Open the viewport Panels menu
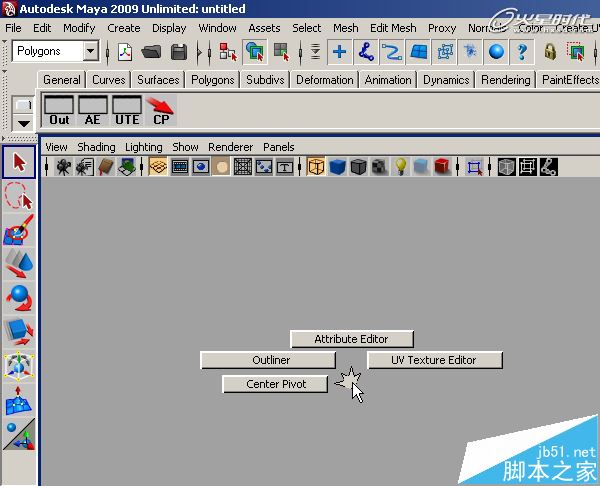The width and height of the screenshot is (600, 486). coord(279,147)
